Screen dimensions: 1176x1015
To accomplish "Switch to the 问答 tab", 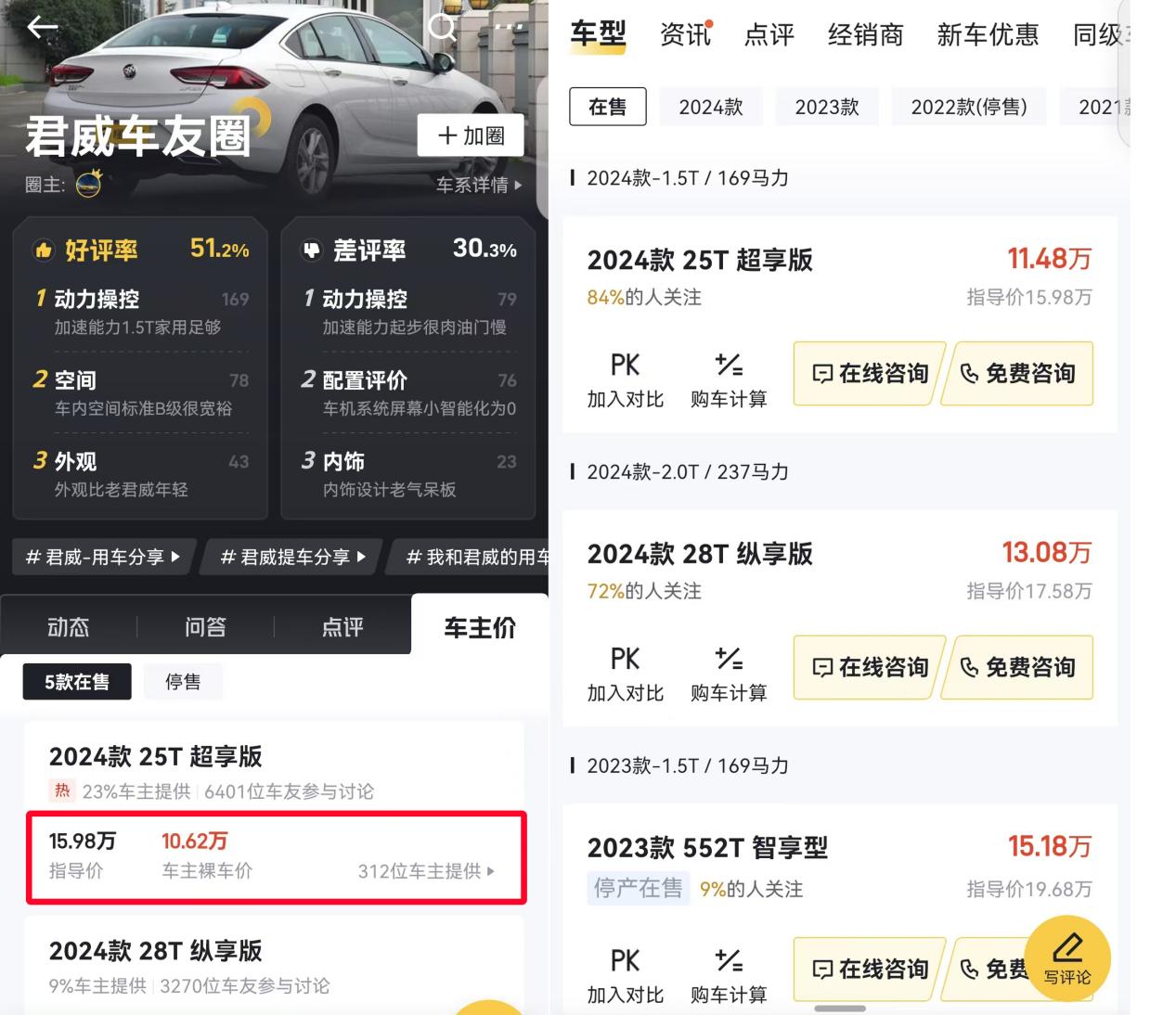I will pos(205,627).
